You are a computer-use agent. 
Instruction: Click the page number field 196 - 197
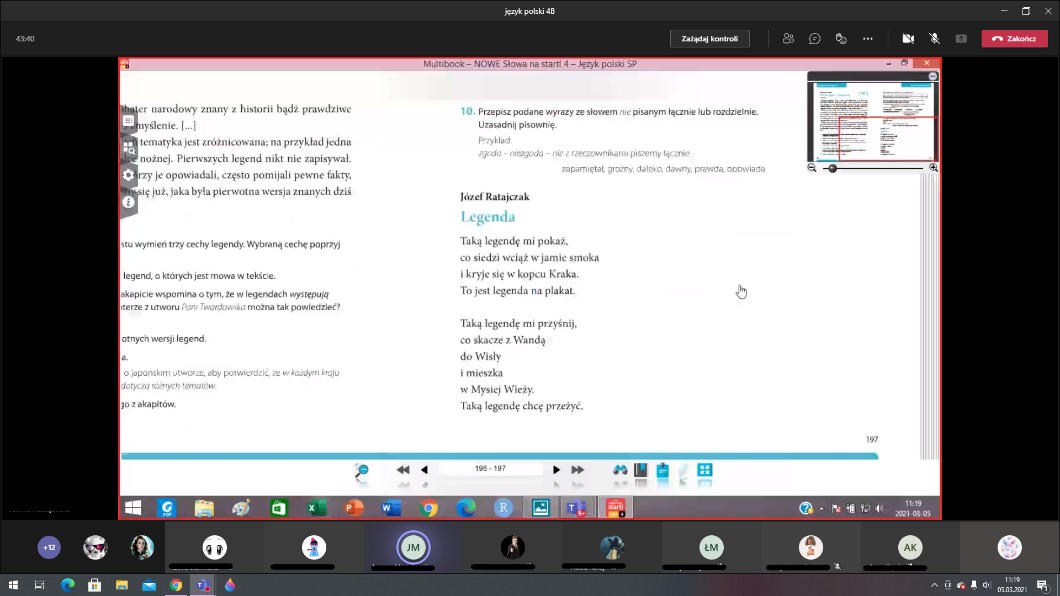[x=490, y=469]
